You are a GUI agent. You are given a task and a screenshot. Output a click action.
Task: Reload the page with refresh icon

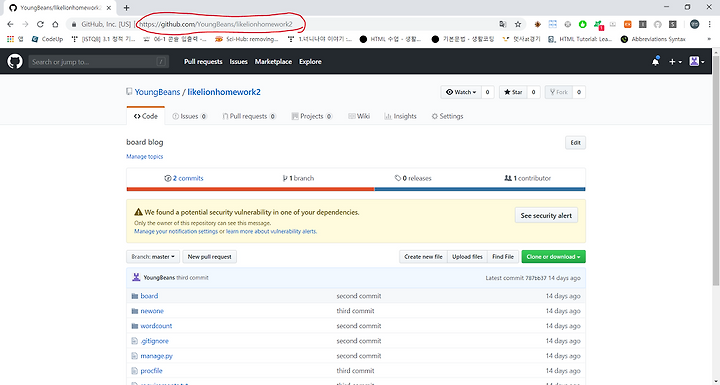pos(40,24)
